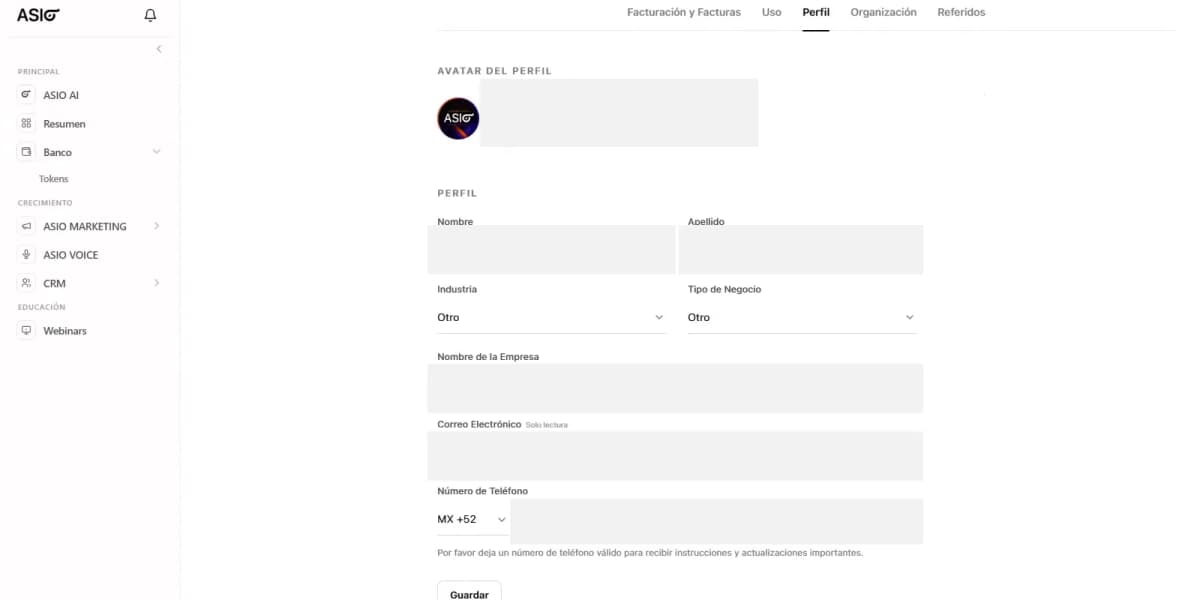The height and width of the screenshot is (600, 1200).
Task: Expand the CRM submenu arrow
Action: [x=157, y=283]
